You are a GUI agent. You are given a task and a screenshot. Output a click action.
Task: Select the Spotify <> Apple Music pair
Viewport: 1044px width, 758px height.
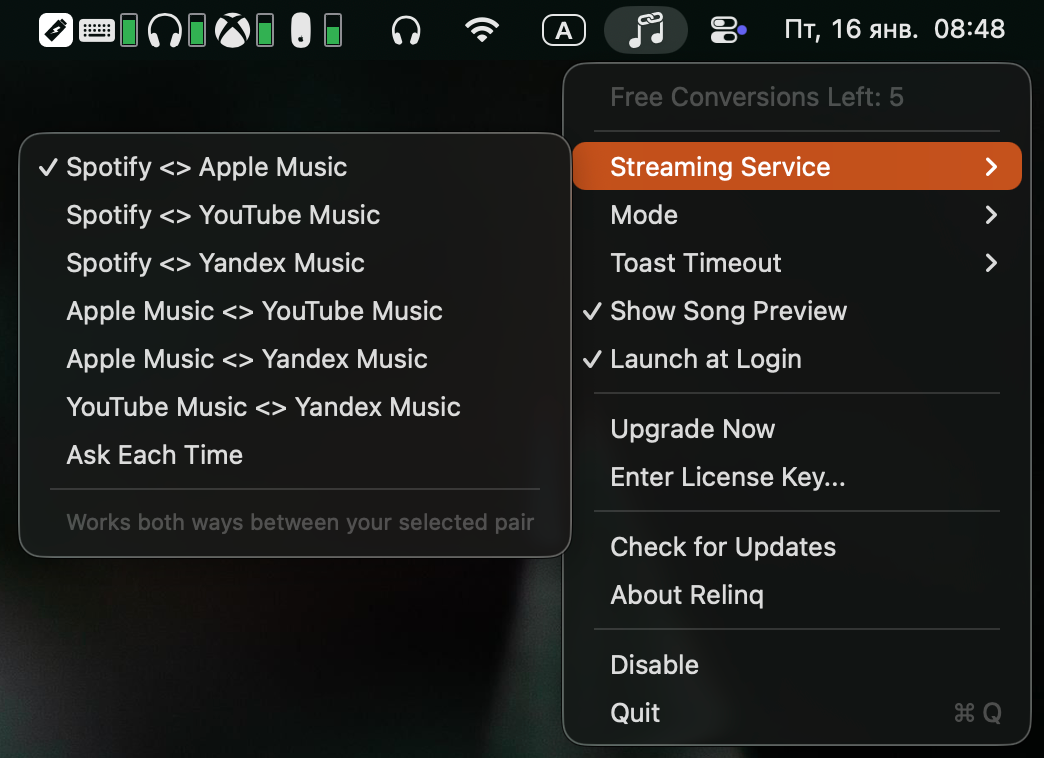[206, 167]
